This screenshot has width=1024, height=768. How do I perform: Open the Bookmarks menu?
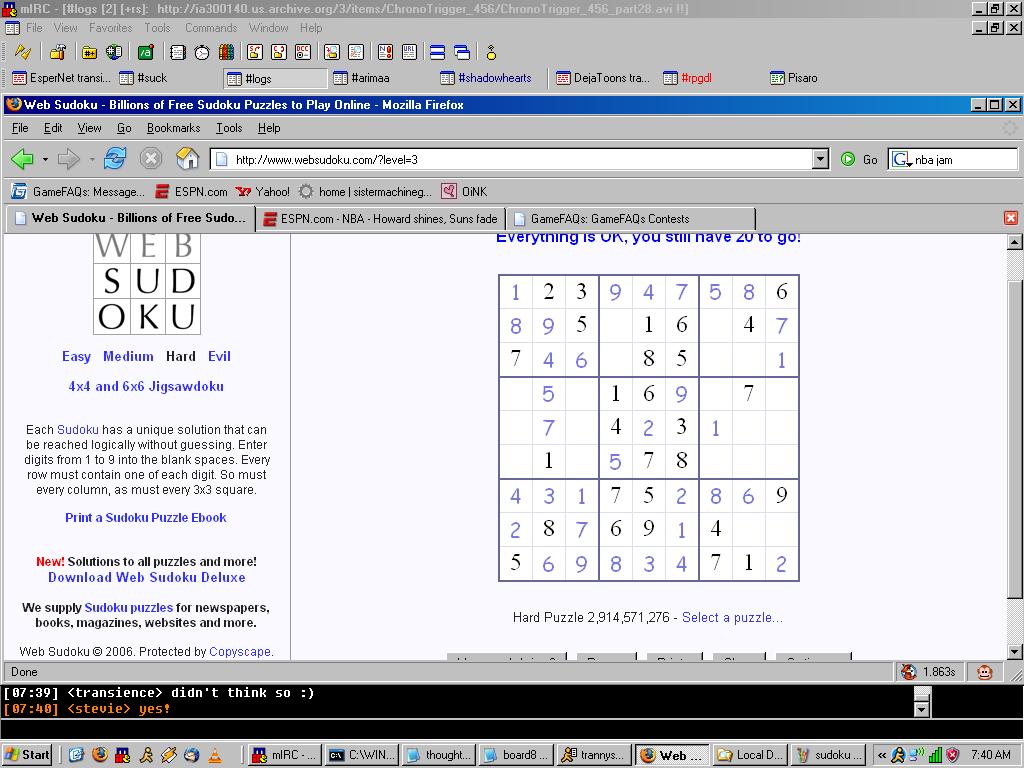click(173, 128)
